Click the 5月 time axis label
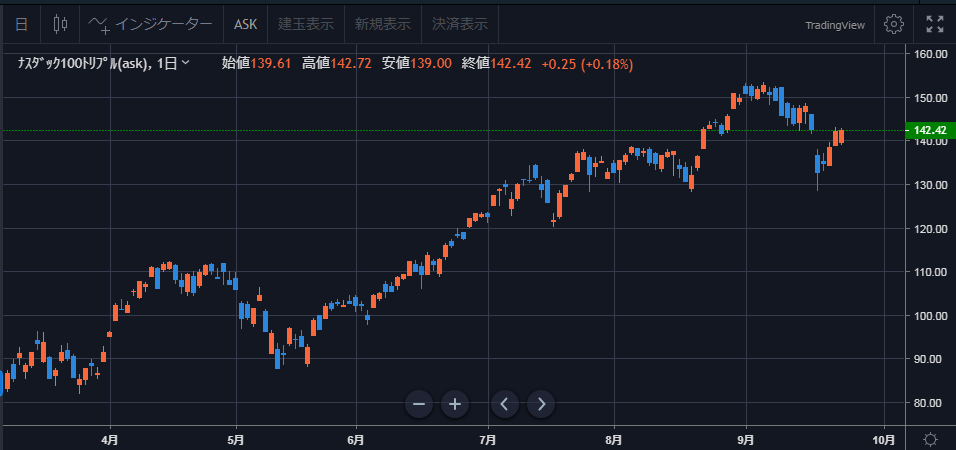 236,440
